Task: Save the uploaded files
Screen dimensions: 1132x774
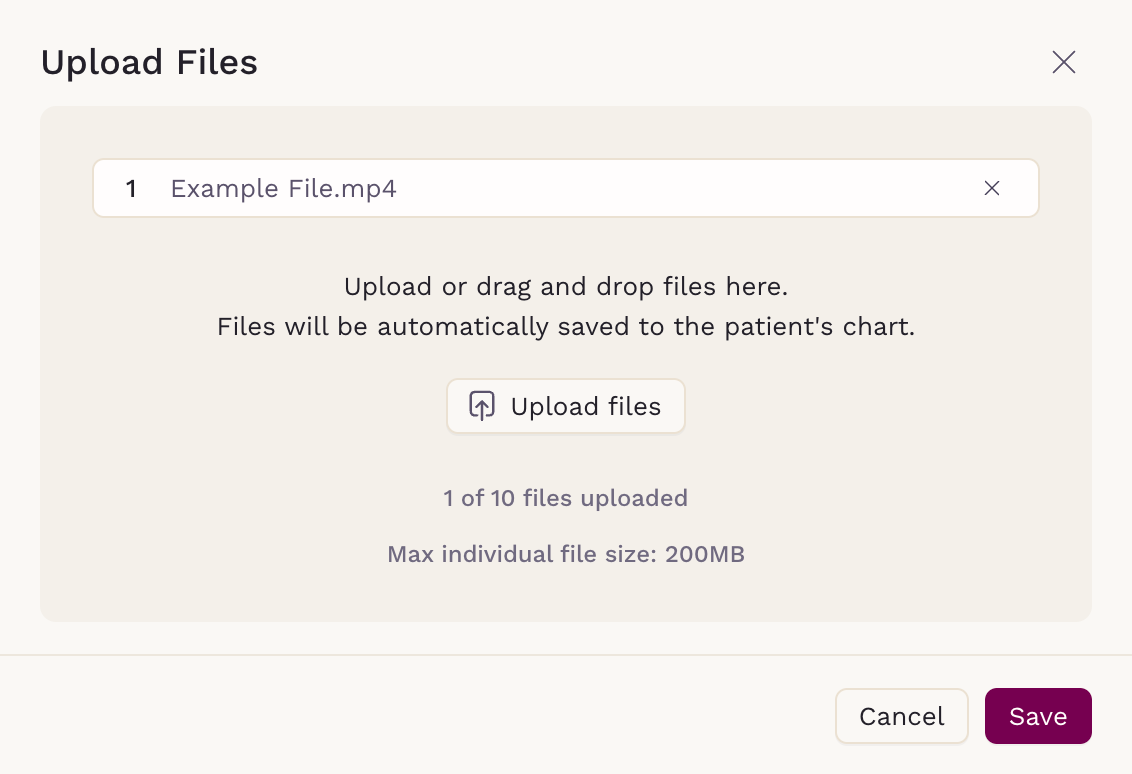Action: (1038, 716)
